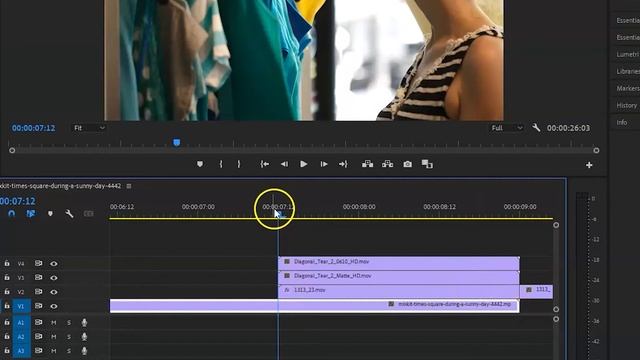Click the Lift button

[x=367, y=164]
